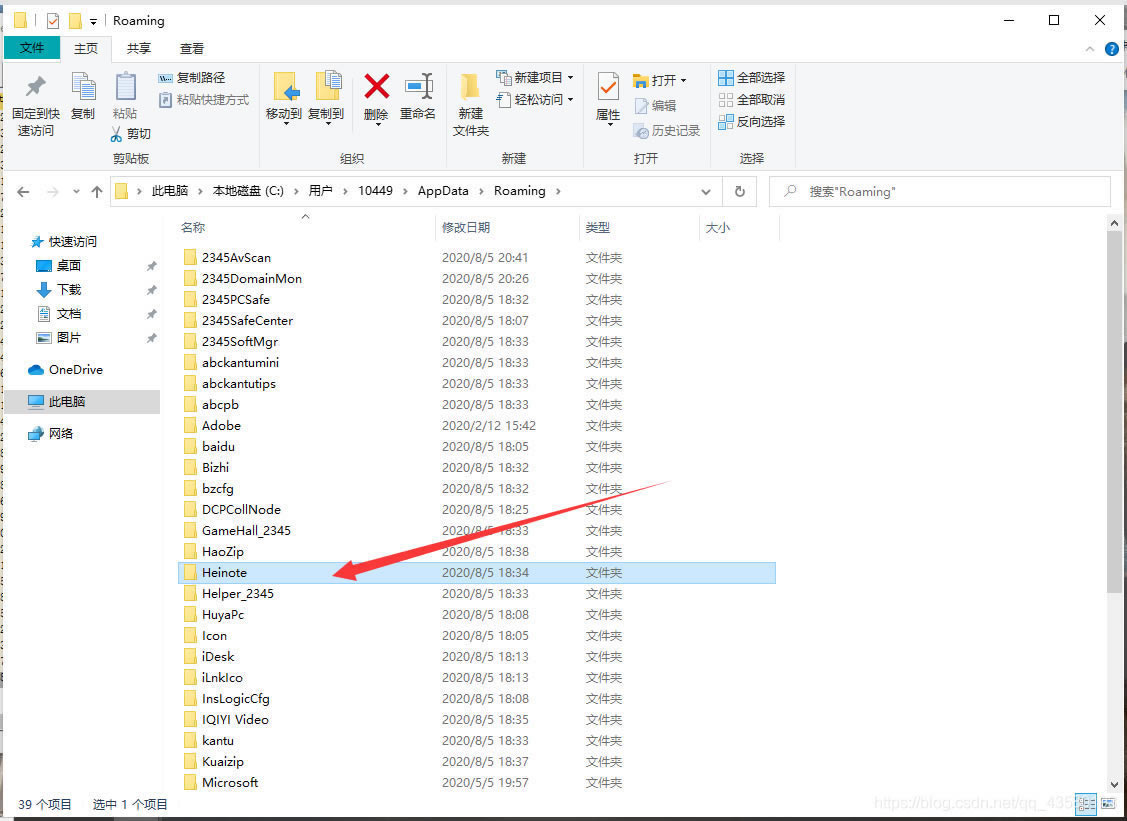
Task: Click the Properties (属性) checkmark icon
Action: coord(608,87)
